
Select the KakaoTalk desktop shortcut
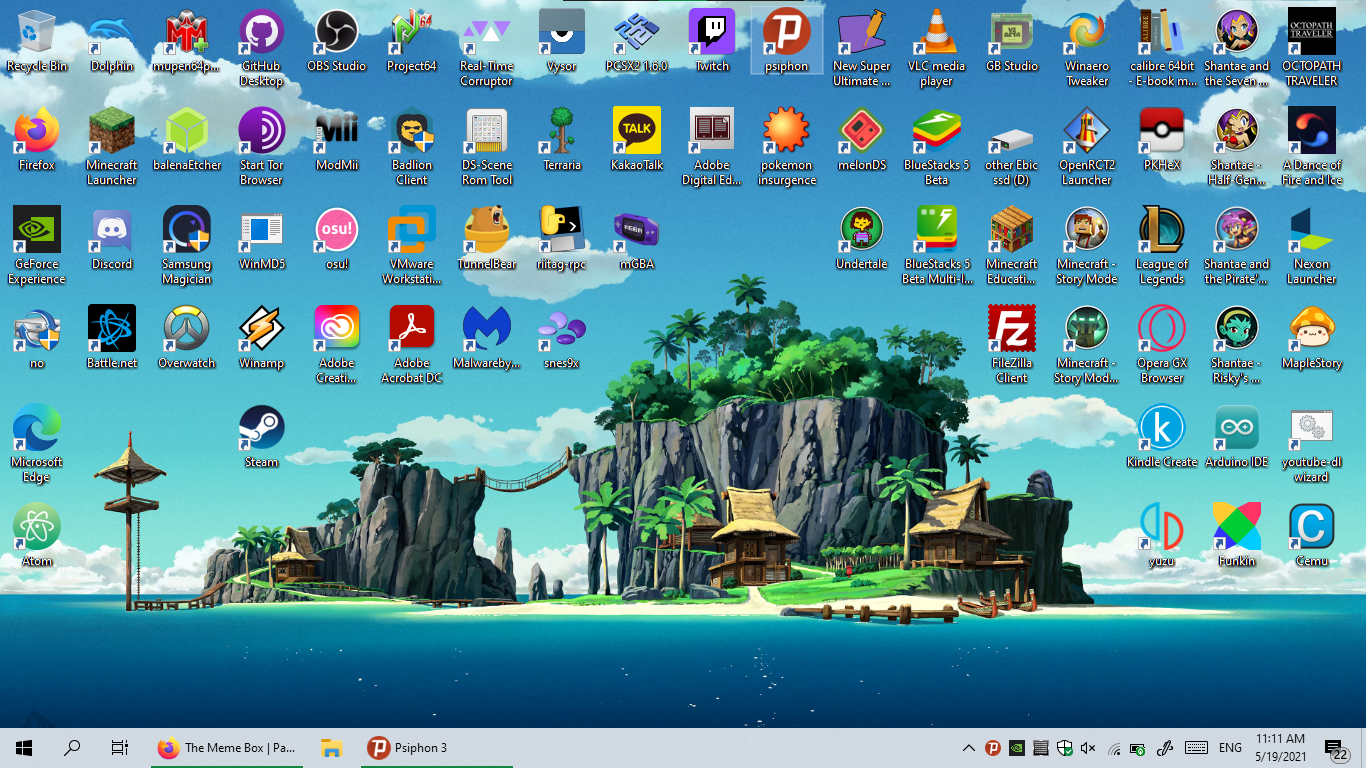[637, 140]
